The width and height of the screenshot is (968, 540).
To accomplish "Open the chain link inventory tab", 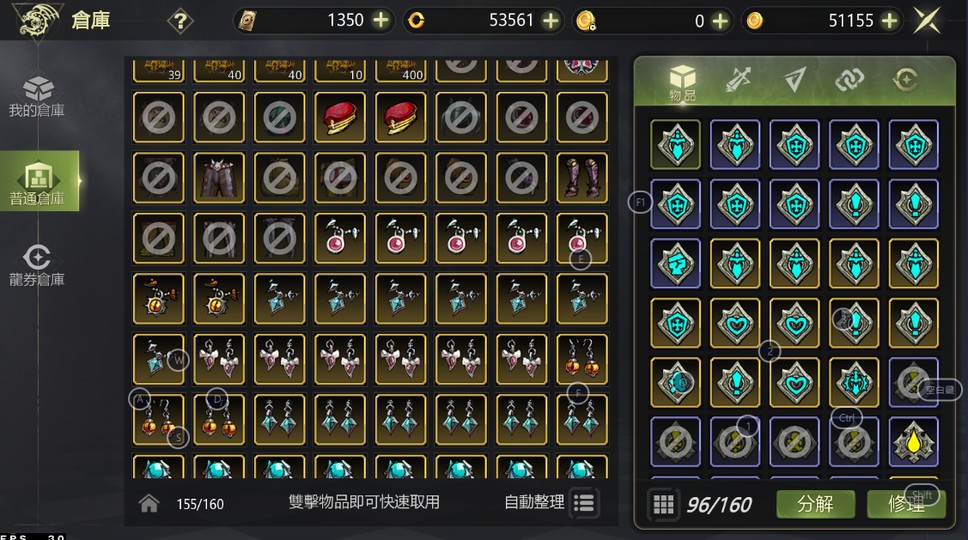I will pos(849,80).
